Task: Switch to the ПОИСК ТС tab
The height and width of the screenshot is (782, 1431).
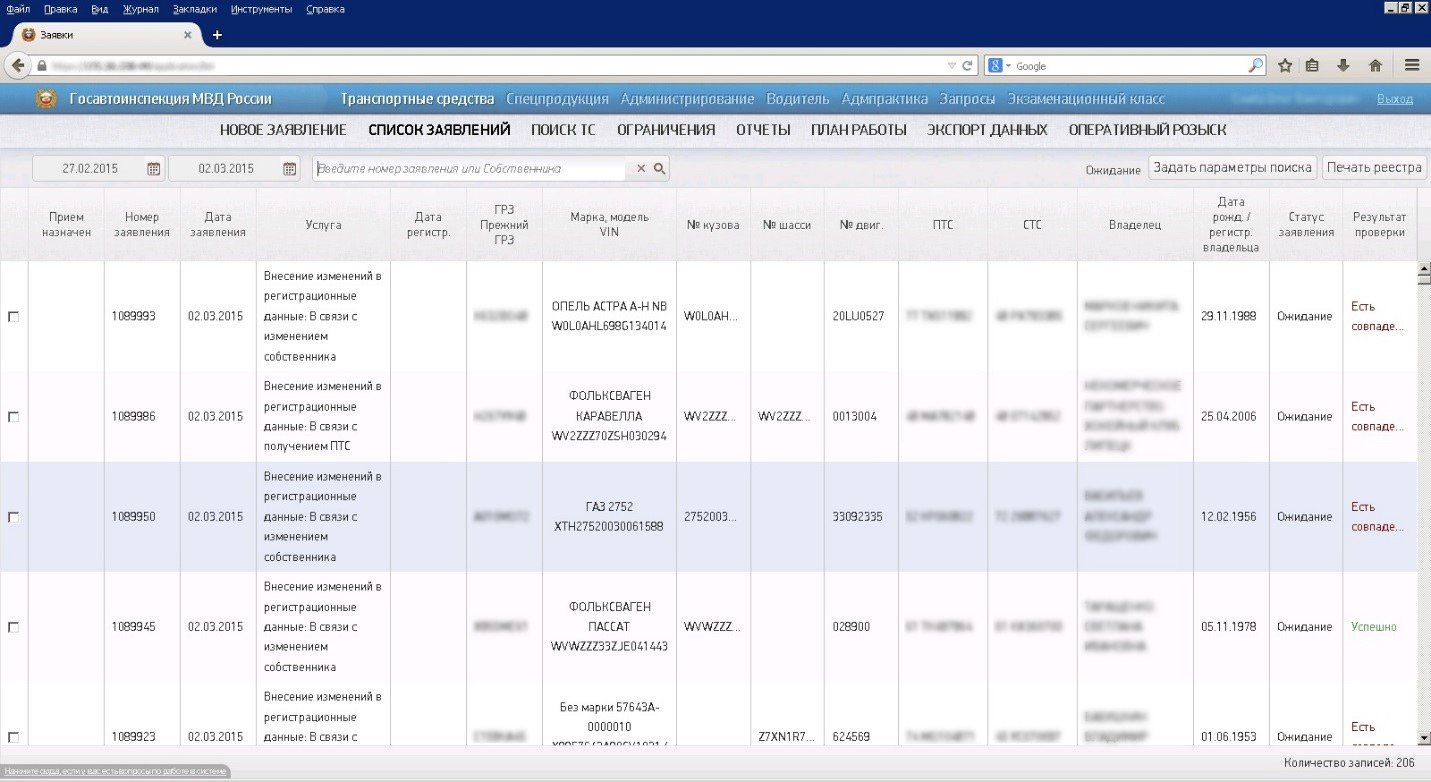Action: 563,130
